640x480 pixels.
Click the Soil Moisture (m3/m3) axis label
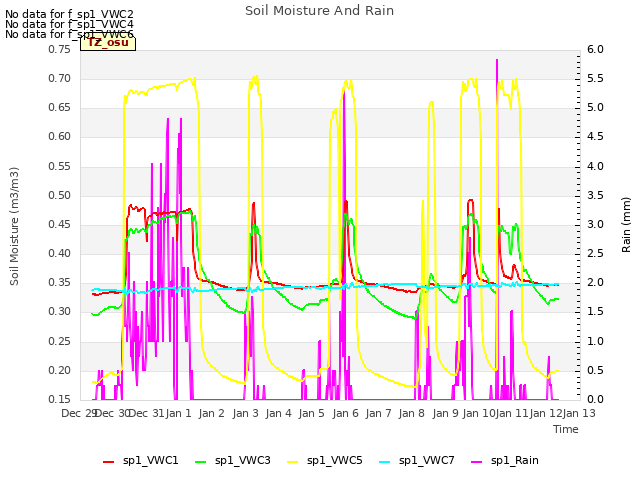point(14,226)
